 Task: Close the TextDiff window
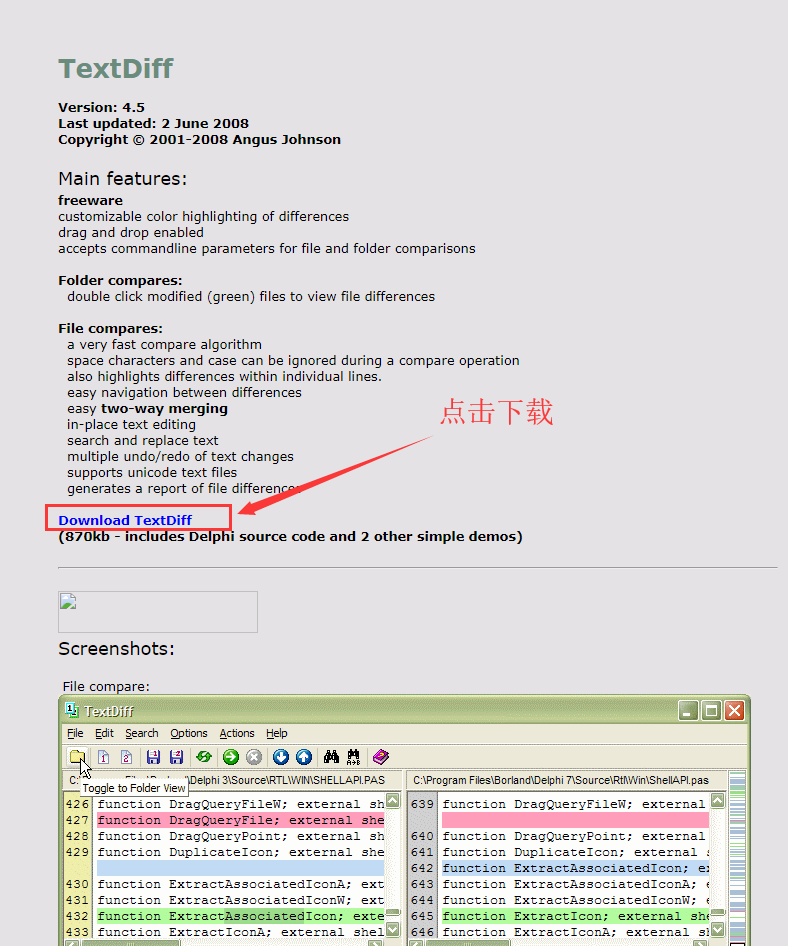(x=734, y=711)
